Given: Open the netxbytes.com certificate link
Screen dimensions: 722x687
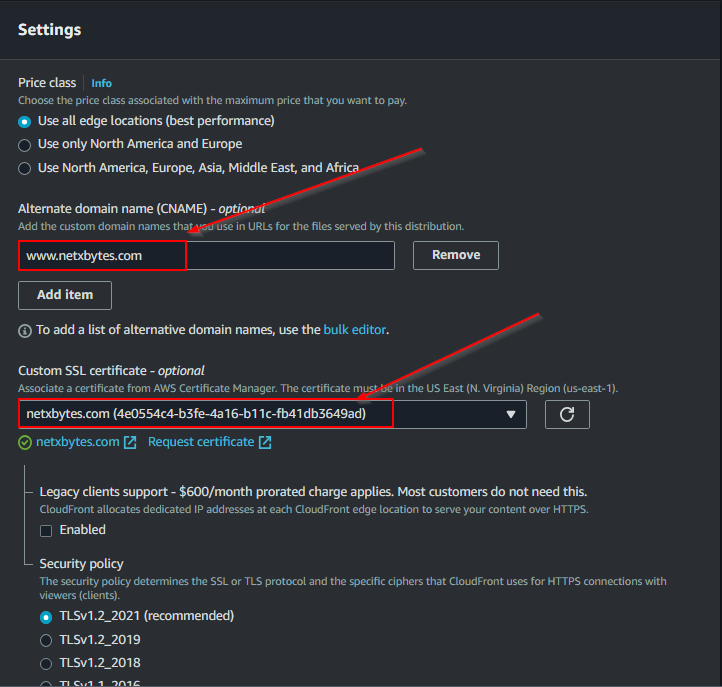Looking at the screenshot, I should (x=78, y=442).
